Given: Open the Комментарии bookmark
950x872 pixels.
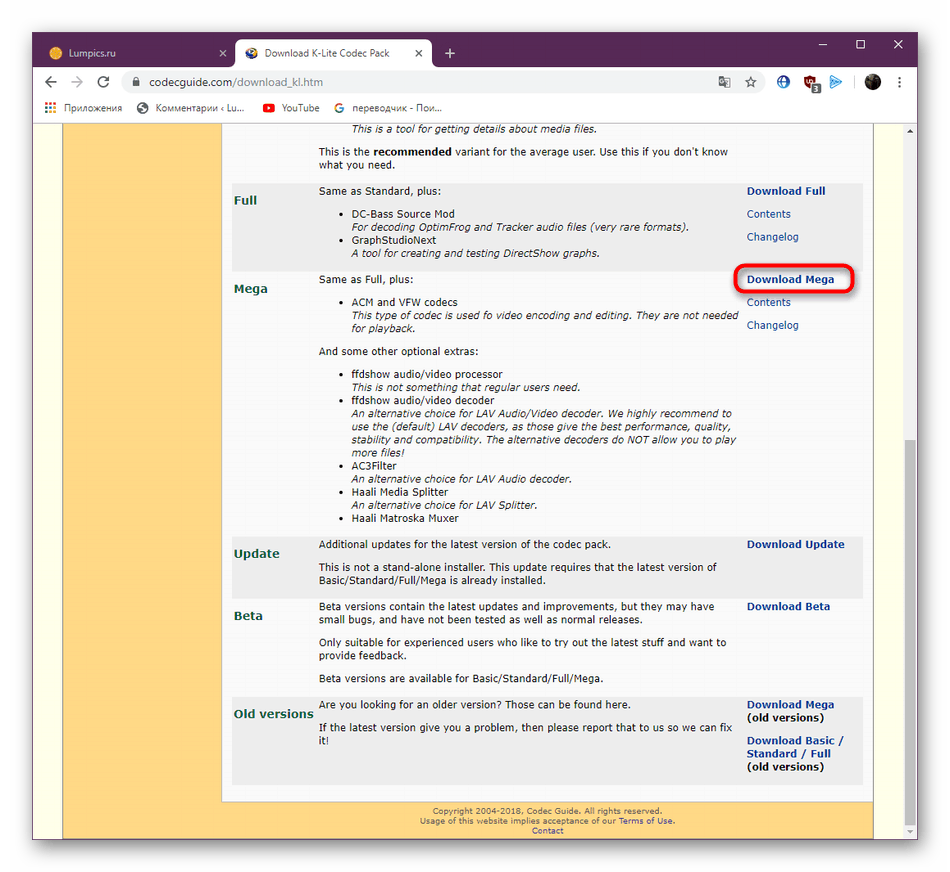Looking at the screenshot, I should (x=191, y=108).
